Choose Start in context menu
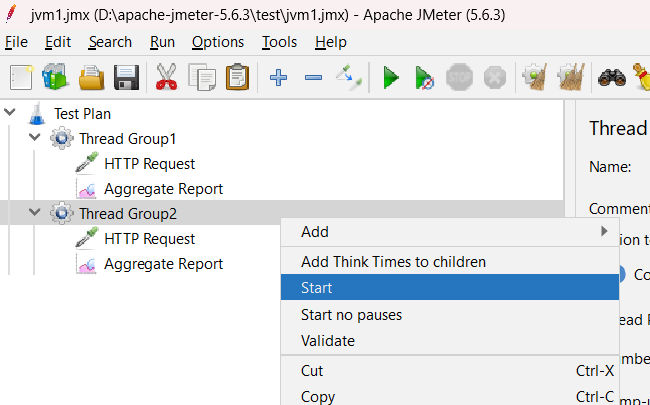Screen dimensions: 650x405 click(x=450, y=288)
